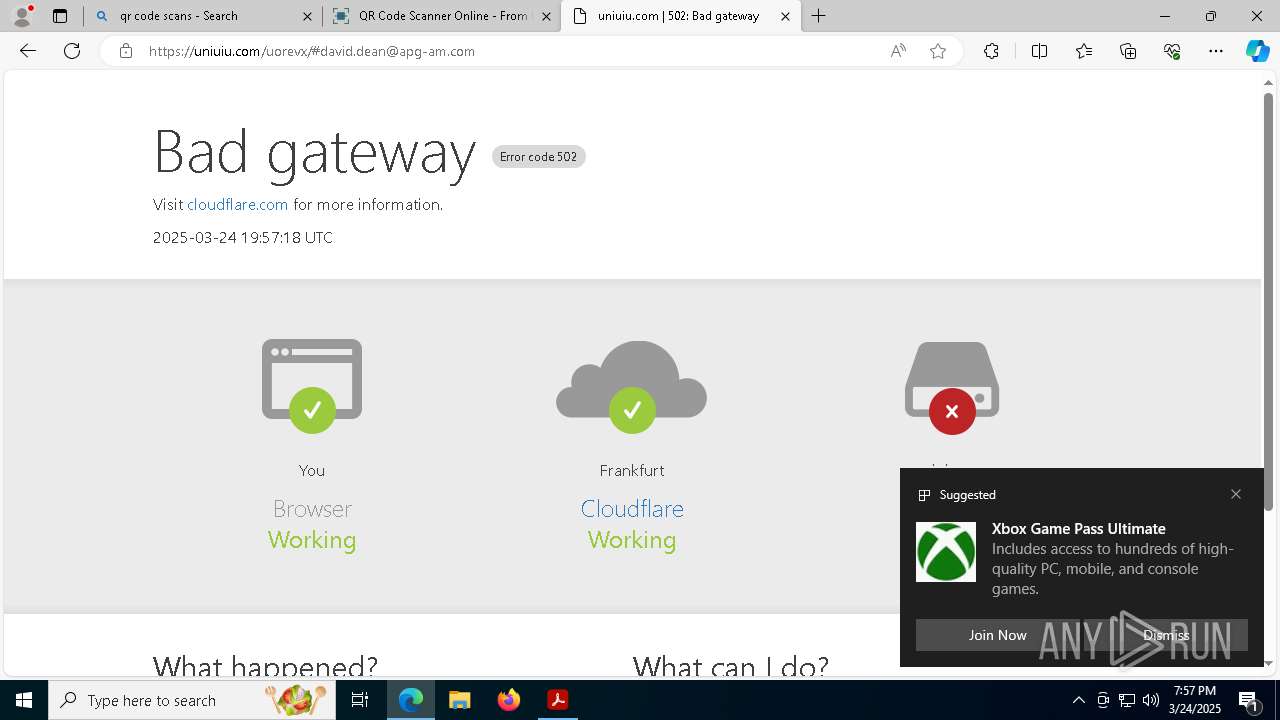Activate the Read aloud icon
Screen dimensions: 1280x720
(x=898, y=51)
